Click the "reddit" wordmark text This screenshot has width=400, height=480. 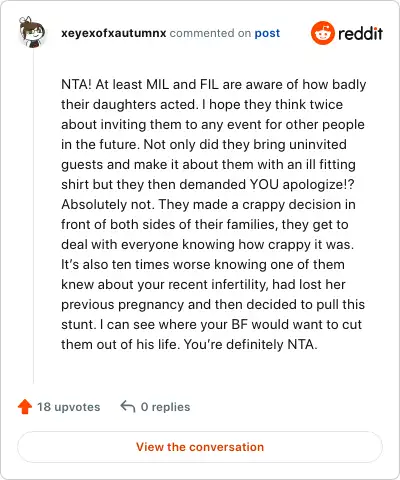pyautogui.click(x=360, y=33)
